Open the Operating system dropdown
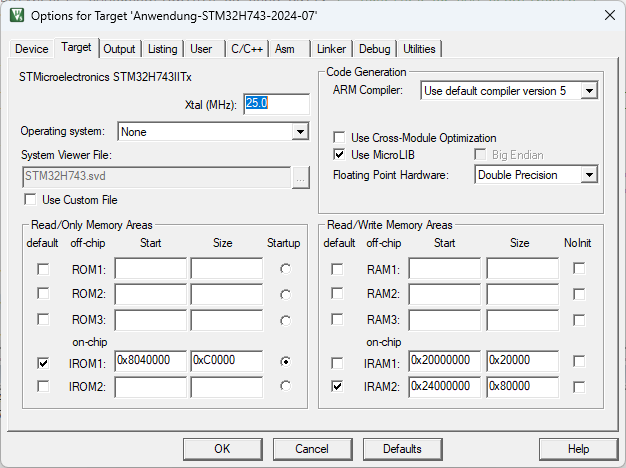 click(x=213, y=132)
